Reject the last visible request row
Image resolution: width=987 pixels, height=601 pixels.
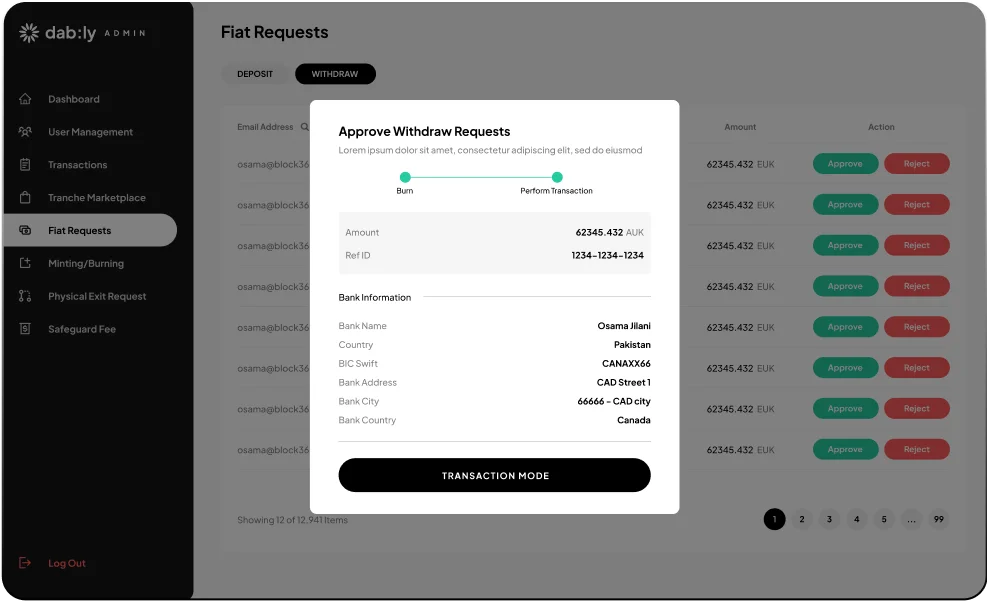(916, 450)
